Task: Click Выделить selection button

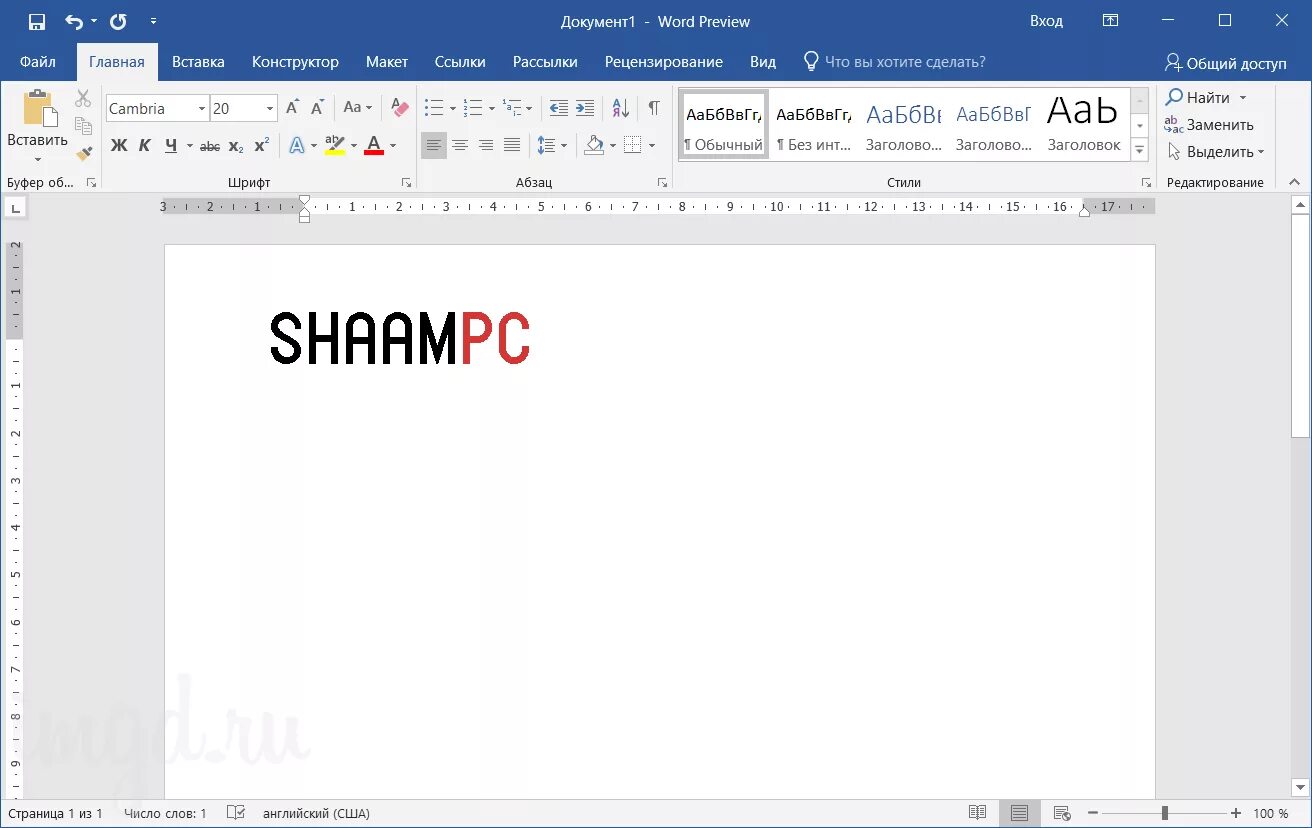Action: [1215, 152]
